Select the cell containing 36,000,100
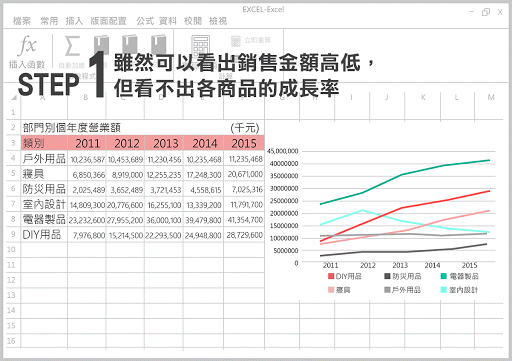Viewport: 512px width, 361px height. 164,220
